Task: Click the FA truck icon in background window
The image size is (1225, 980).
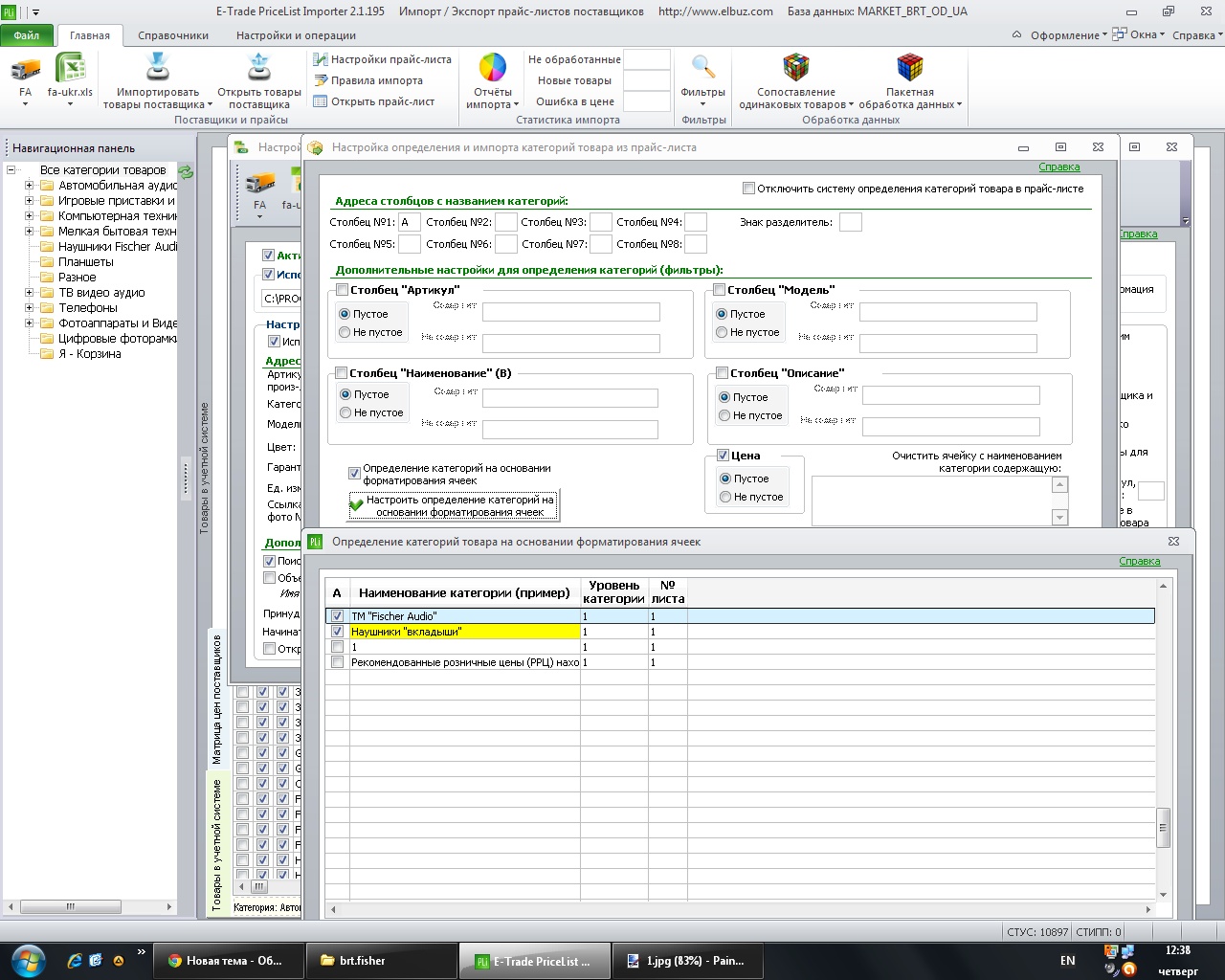Action: point(260,184)
